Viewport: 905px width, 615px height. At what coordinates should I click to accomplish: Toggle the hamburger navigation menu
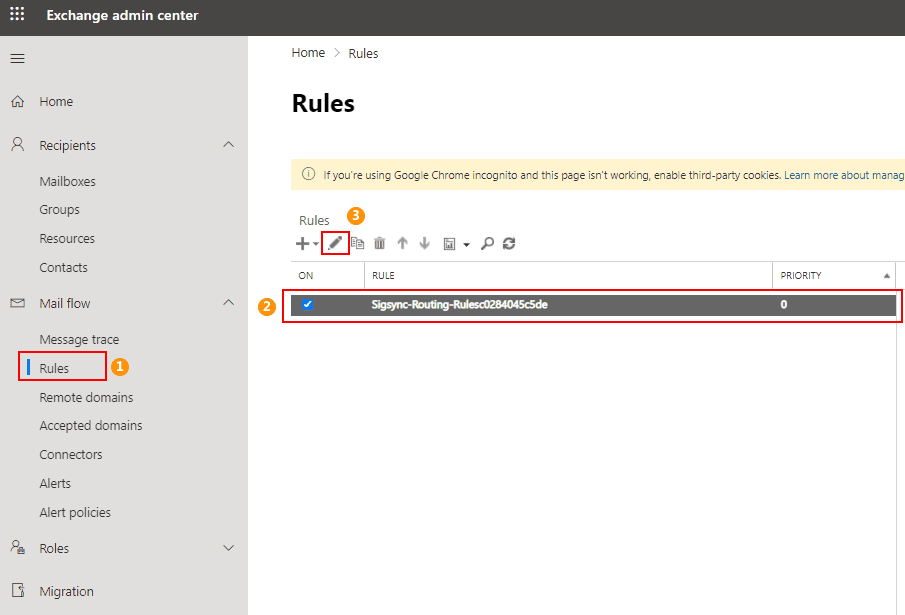(x=17, y=58)
